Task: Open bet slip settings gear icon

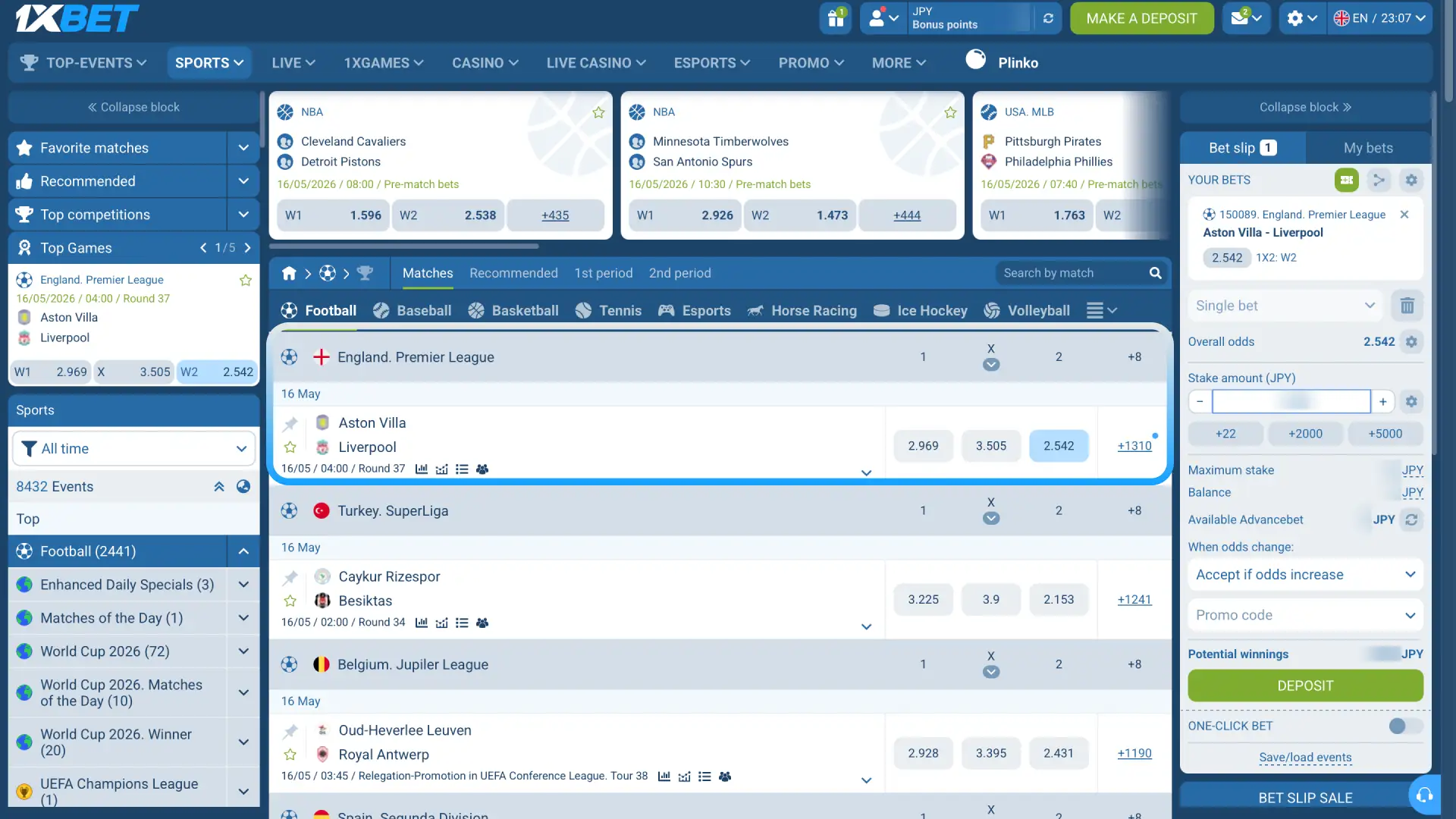Action: coord(1411,180)
